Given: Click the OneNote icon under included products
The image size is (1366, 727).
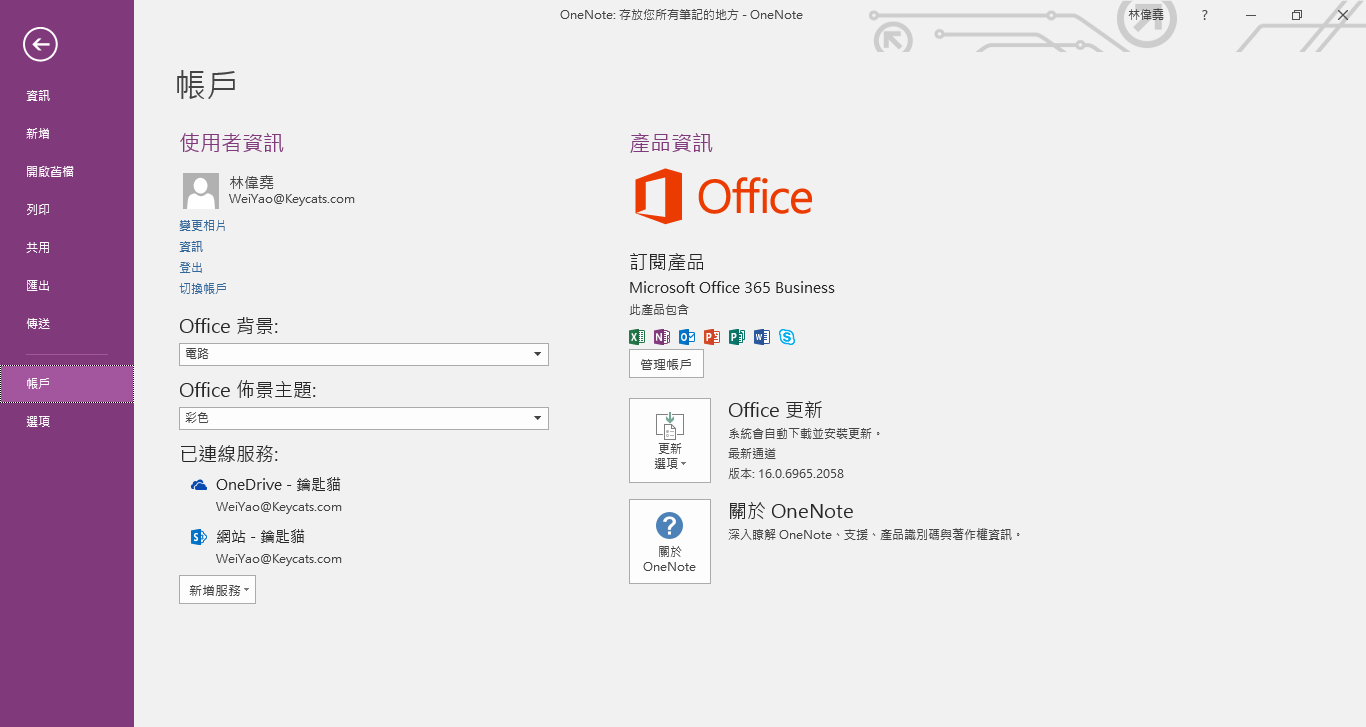Looking at the screenshot, I should coord(662,337).
